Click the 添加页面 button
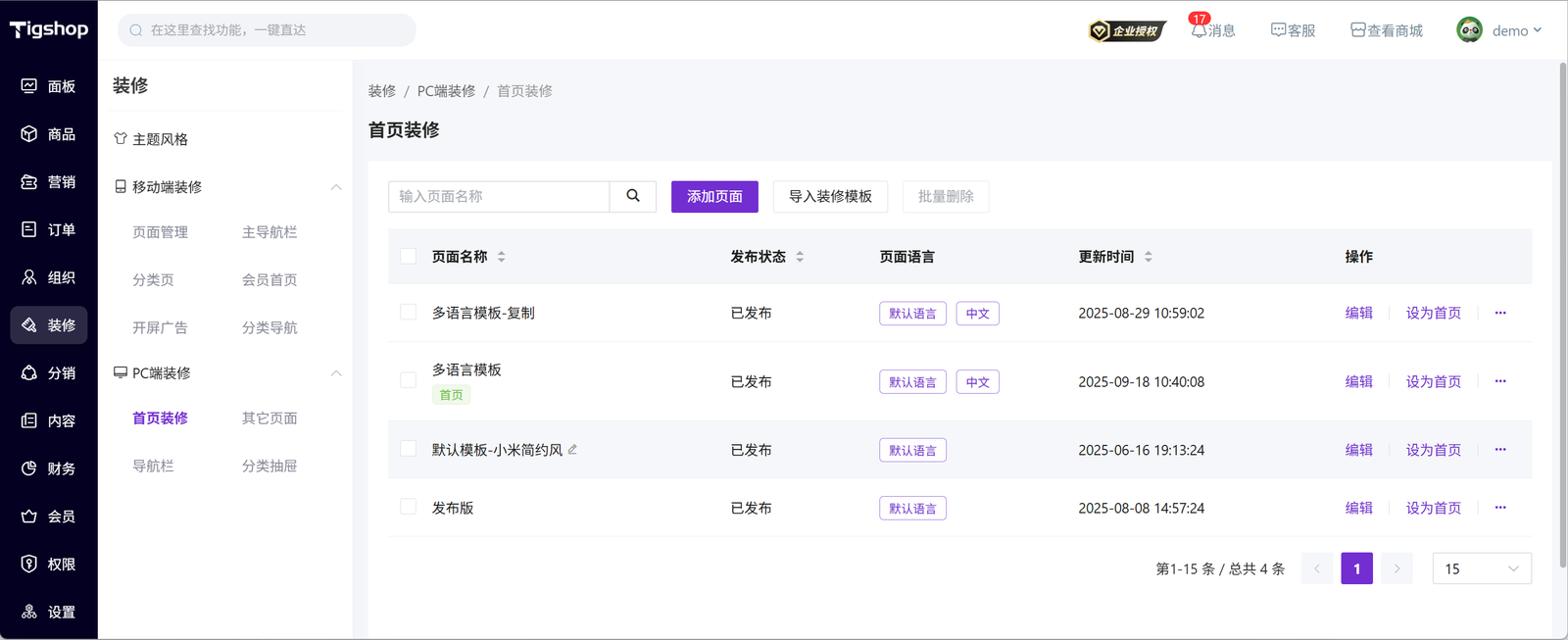This screenshot has width=1568, height=640. pos(714,196)
